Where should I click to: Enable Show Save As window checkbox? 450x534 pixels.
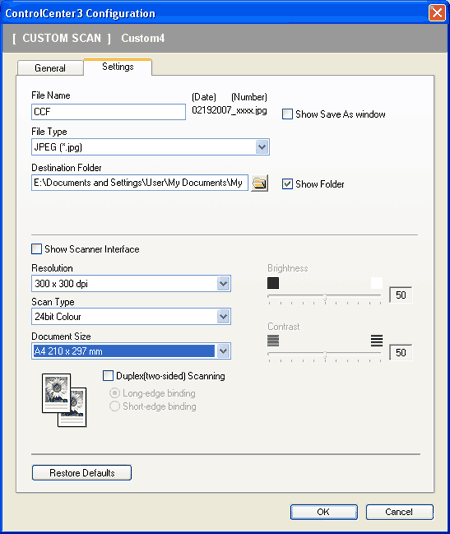287,114
